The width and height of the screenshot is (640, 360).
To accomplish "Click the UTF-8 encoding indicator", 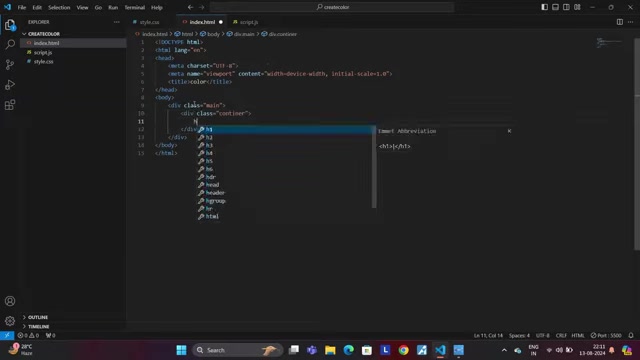I will (542, 336).
